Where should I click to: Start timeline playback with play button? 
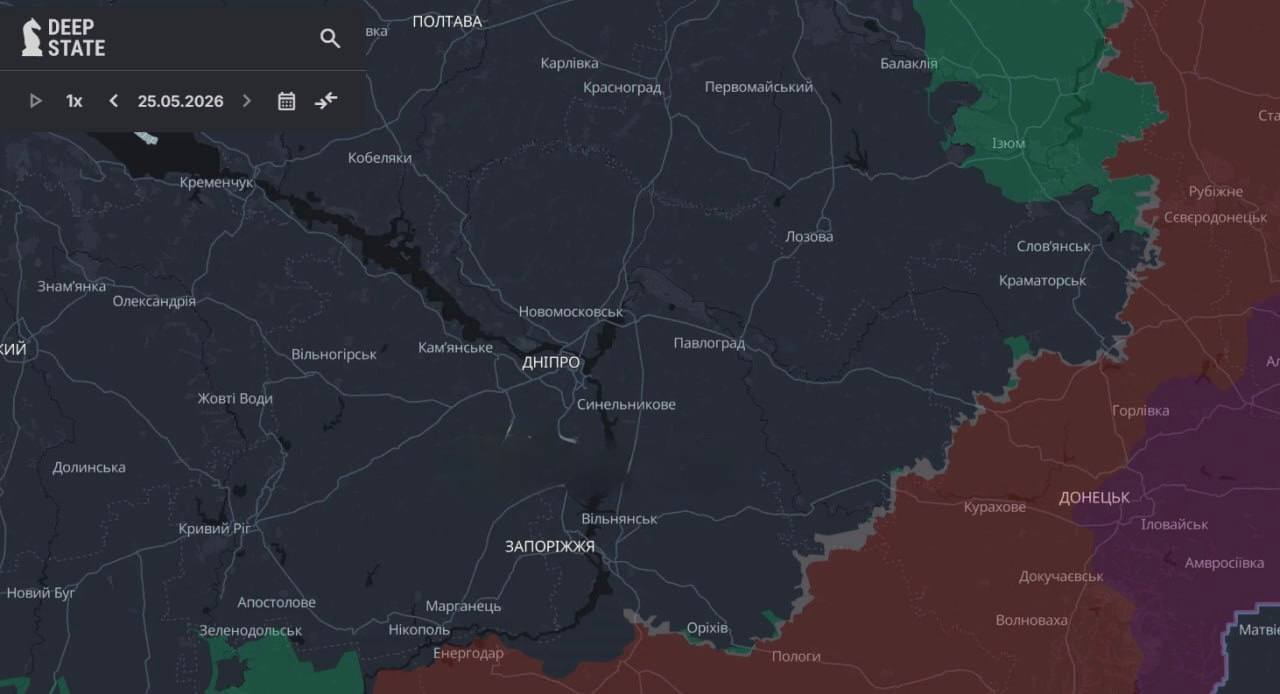click(x=36, y=101)
